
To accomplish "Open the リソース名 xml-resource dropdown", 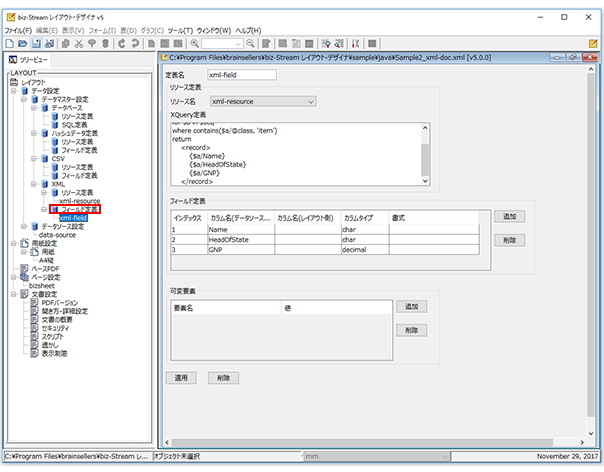I will (x=263, y=102).
